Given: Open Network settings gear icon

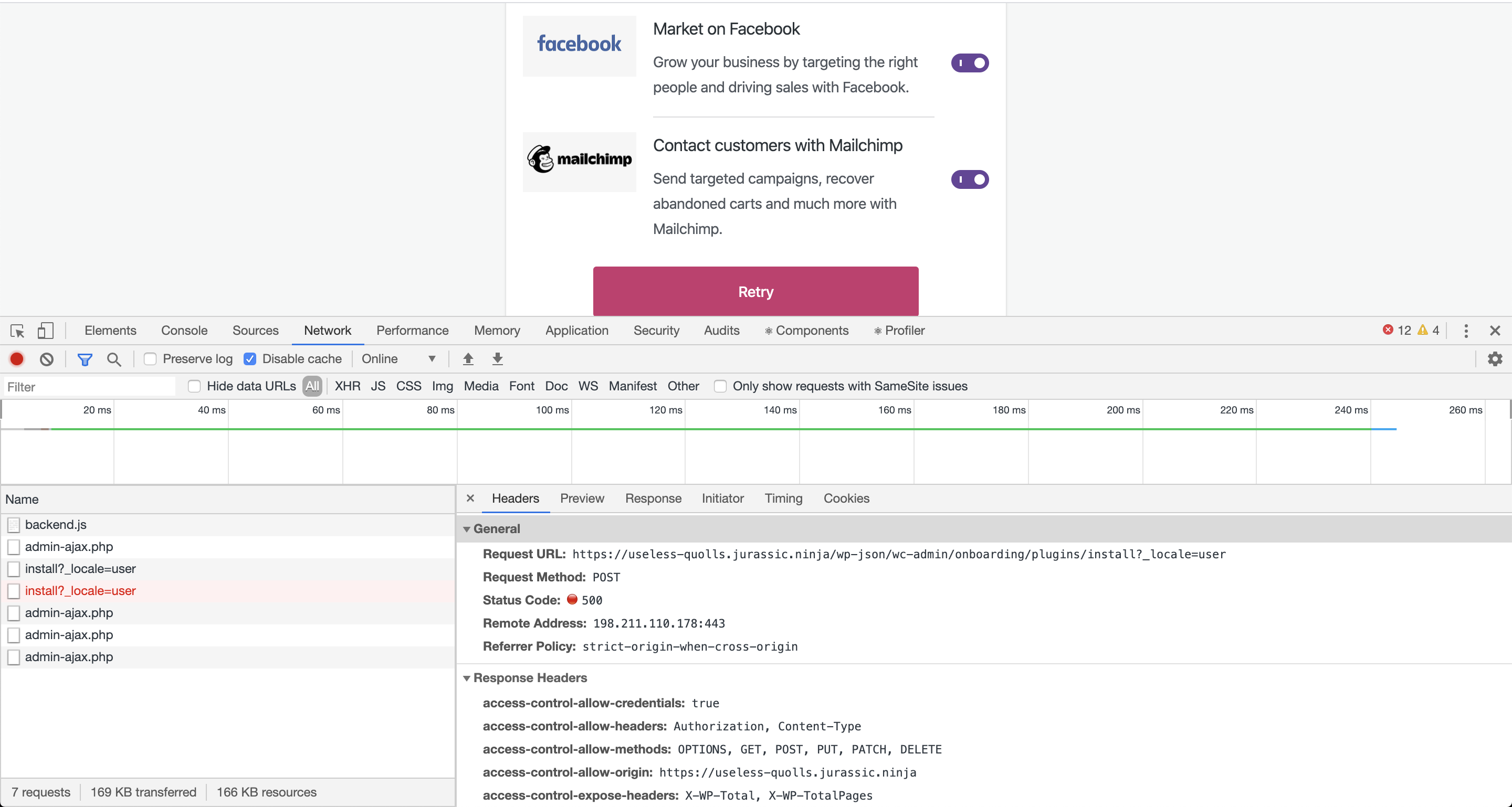Looking at the screenshot, I should coord(1495,359).
